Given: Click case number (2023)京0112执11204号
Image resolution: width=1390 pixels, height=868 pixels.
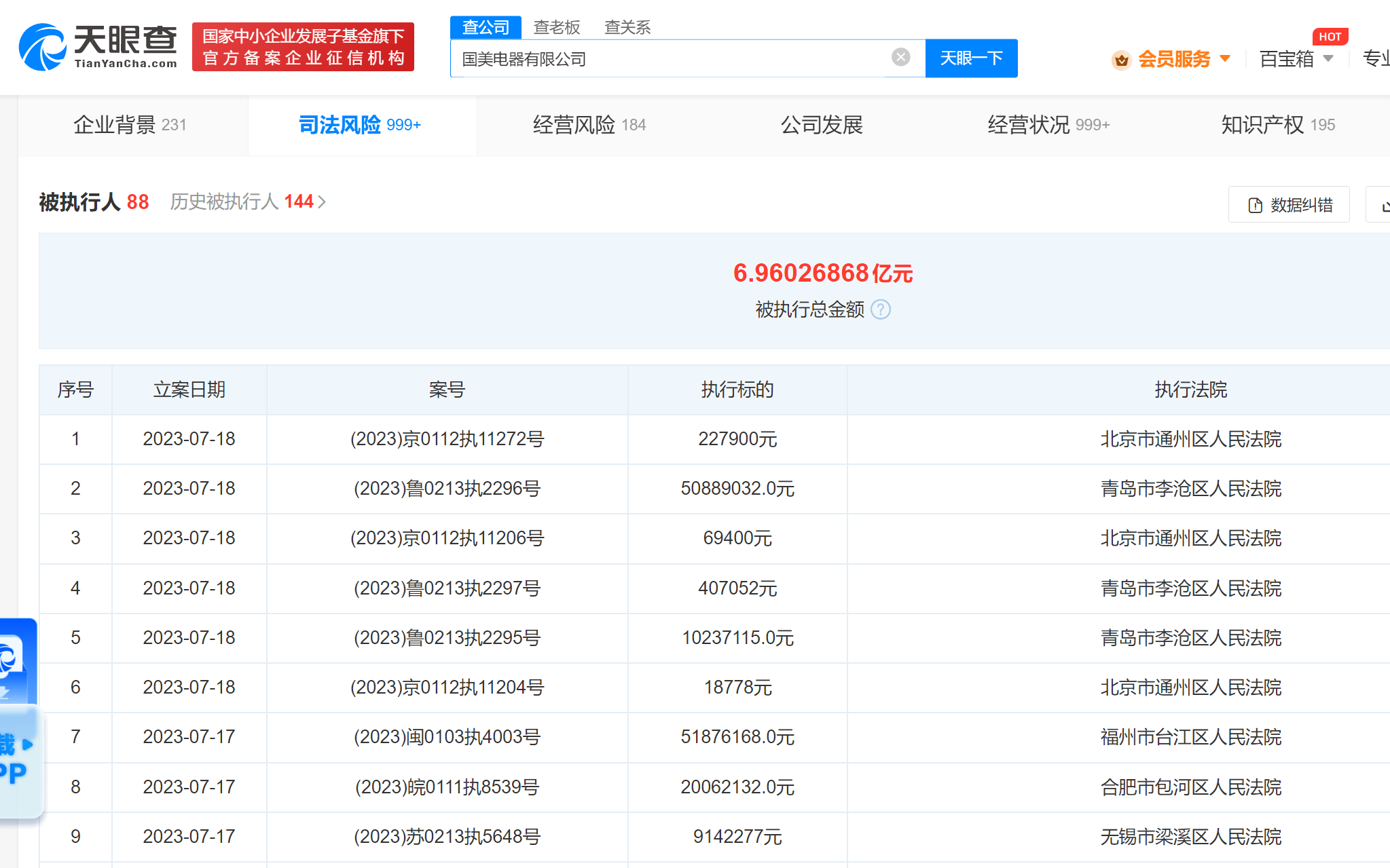Looking at the screenshot, I should click(x=447, y=687).
